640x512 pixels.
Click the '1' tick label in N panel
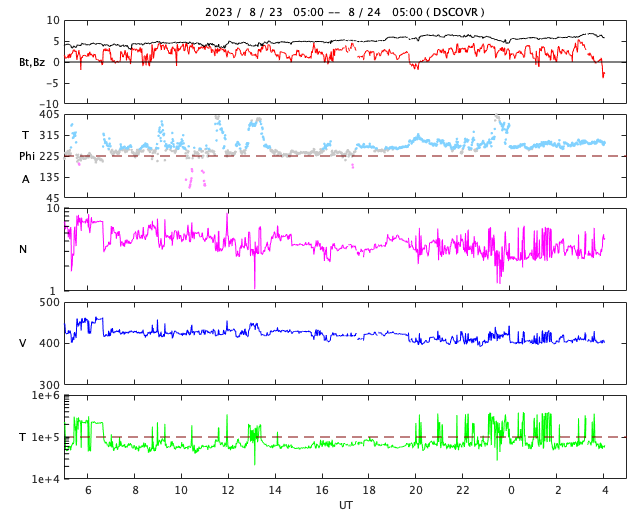point(53,291)
